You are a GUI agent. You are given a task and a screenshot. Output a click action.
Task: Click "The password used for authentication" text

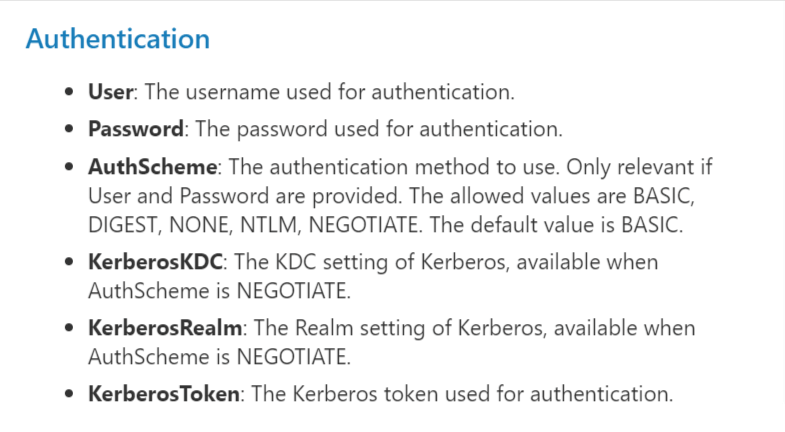379,129
